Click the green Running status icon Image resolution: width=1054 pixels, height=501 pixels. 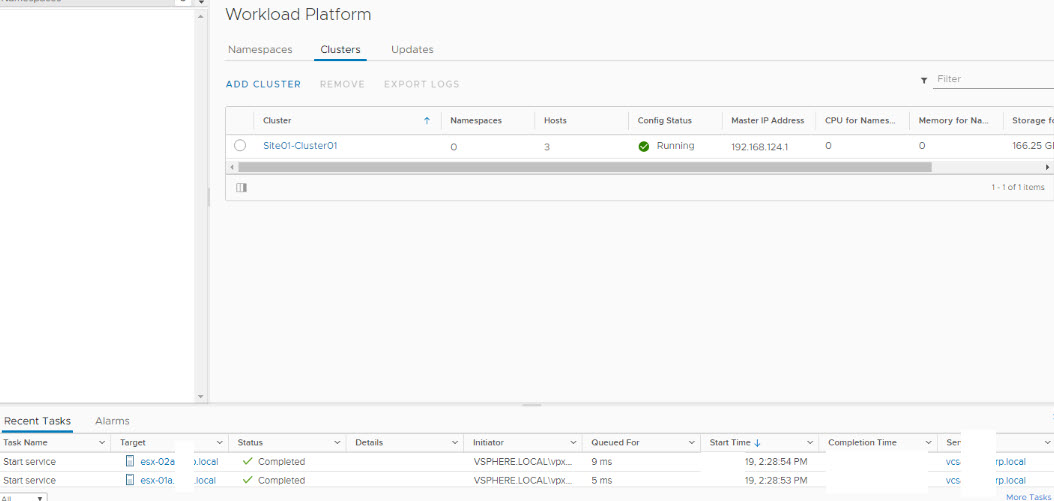coord(644,146)
